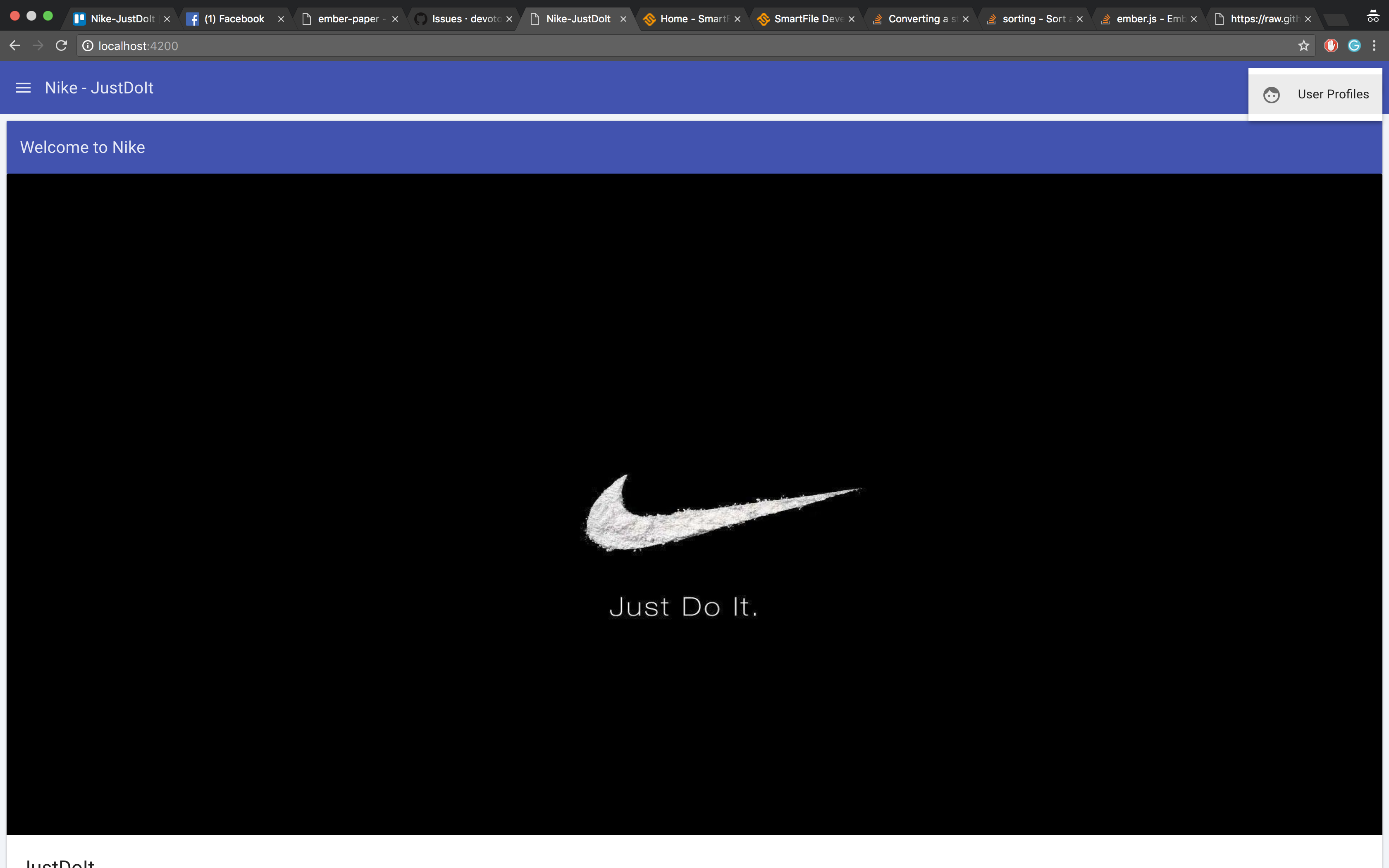The image size is (1389, 868).
Task: Click the Grammarly extension icon
Action: 1354,46
